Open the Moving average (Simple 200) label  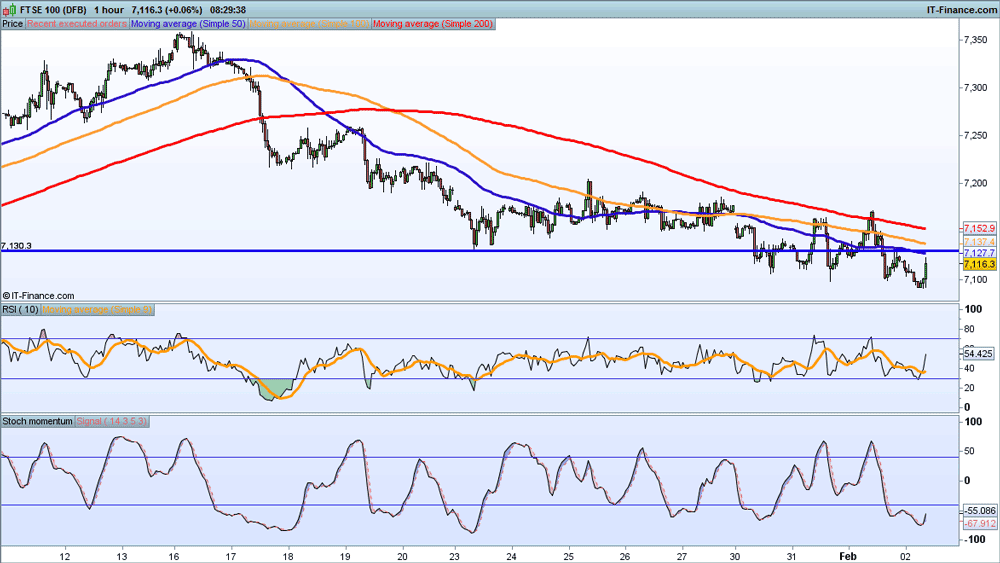433,24
